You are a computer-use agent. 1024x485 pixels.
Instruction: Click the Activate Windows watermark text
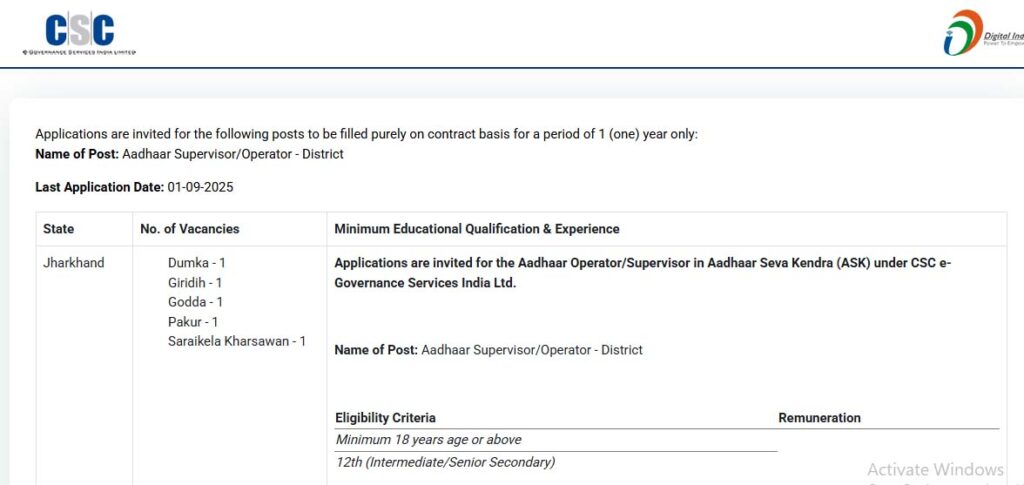click(x=935, y=469)
